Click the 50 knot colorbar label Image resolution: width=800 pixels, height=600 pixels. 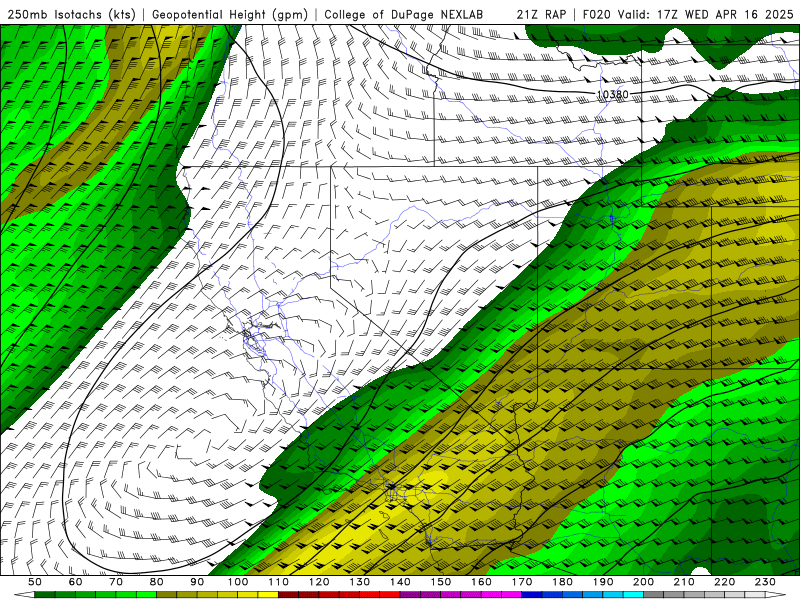pyautogui.click(x=35, y=582)
